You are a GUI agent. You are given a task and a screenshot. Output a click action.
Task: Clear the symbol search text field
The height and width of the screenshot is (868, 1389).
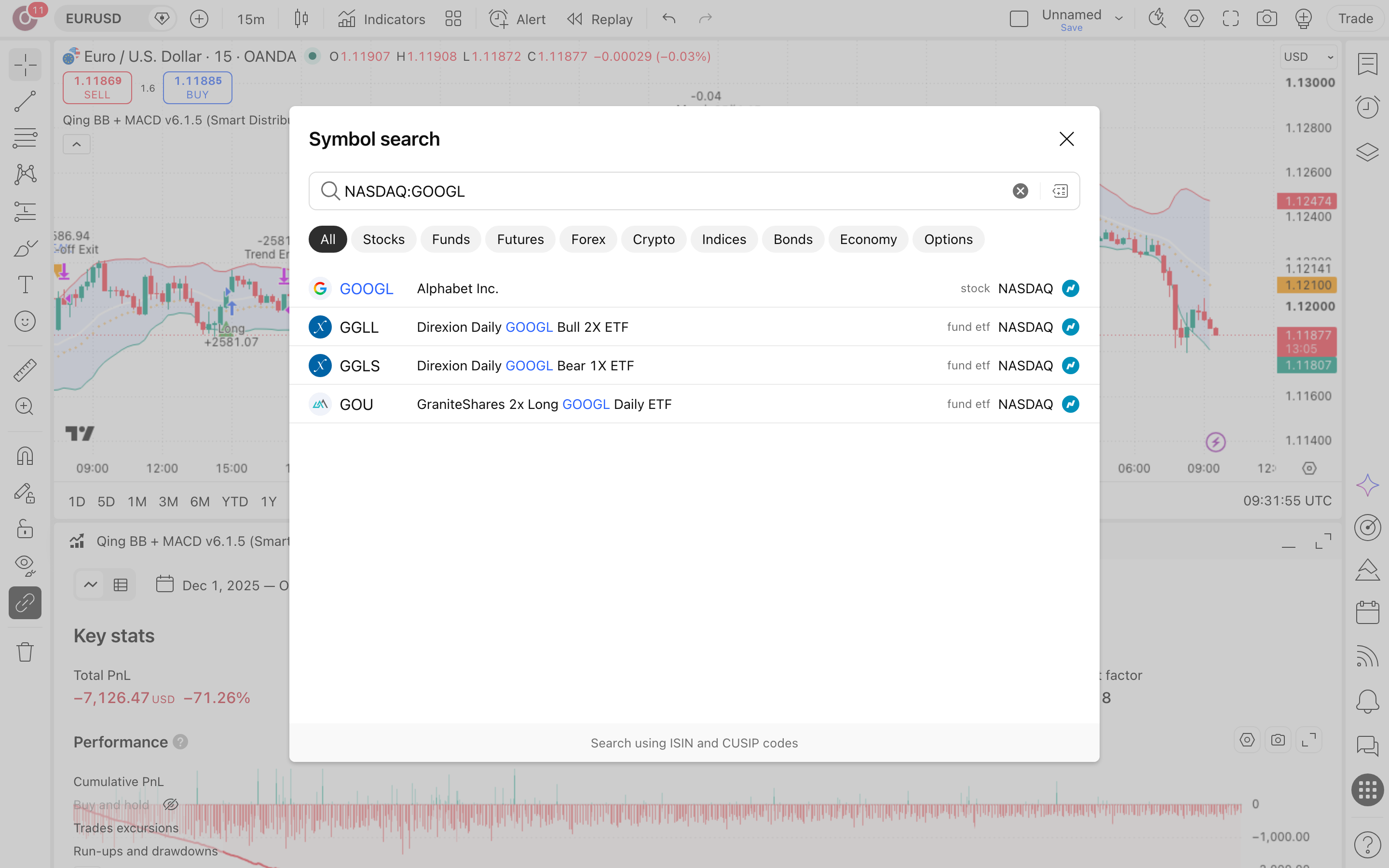[1020, 191]
